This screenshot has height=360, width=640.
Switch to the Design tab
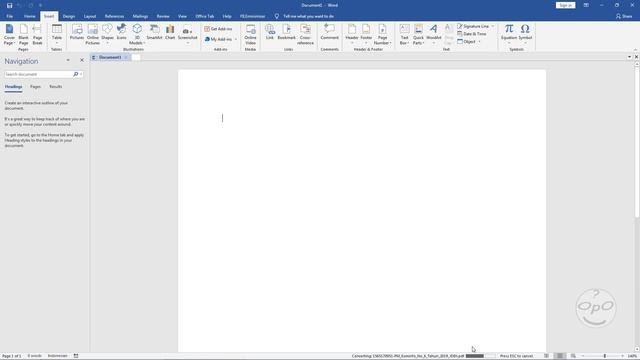(x=69, y=16)
